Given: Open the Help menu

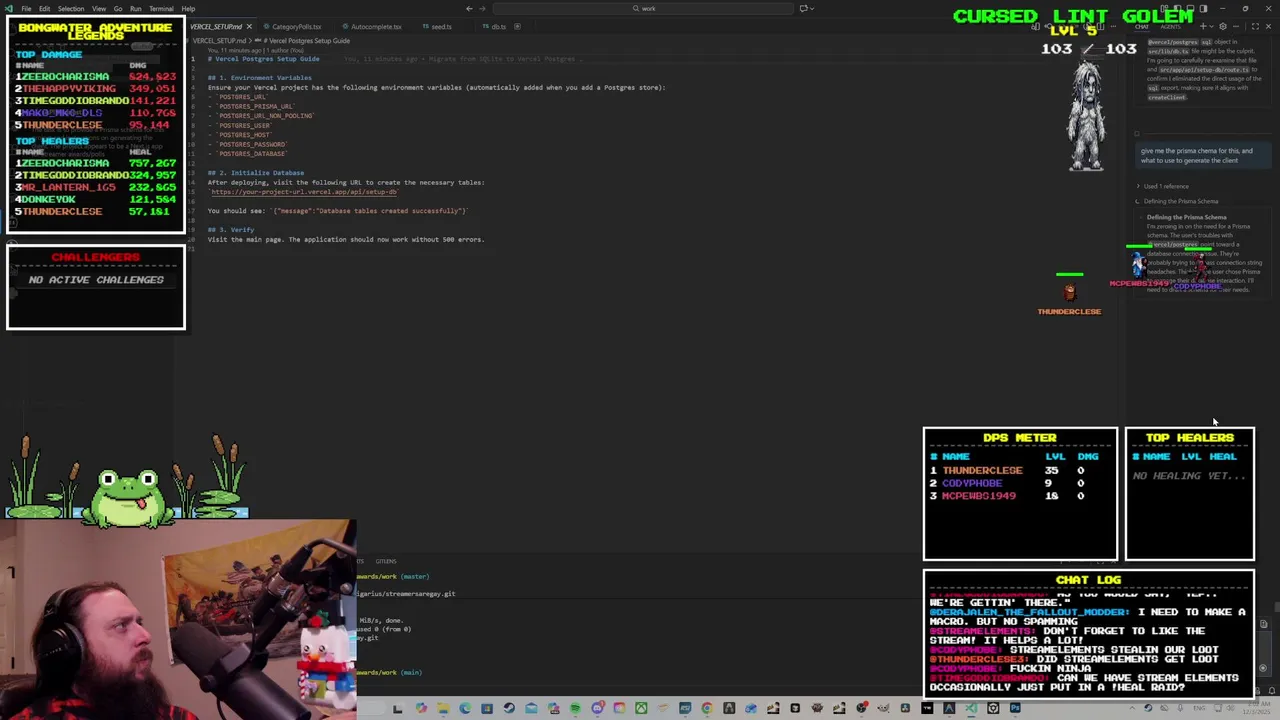Looking at the screenshot, I should click(x=188, y=8).
